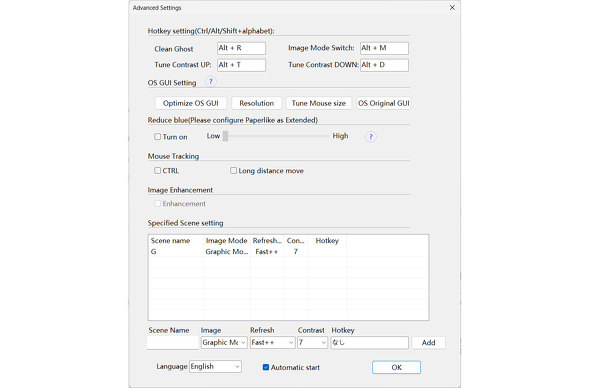Image resolution: width=590 pixels, height=388 pixels.
Task: Click the Fast++ cell in row G
Action: [x=267, y=252]
